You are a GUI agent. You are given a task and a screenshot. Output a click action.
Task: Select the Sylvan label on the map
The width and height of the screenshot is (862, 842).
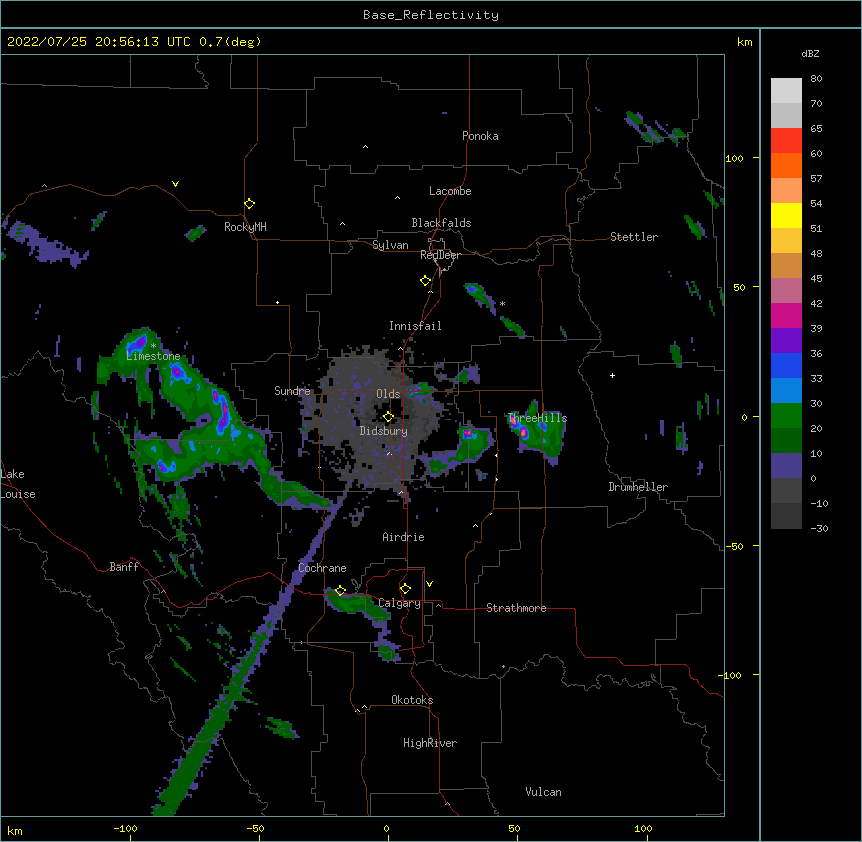390,245
